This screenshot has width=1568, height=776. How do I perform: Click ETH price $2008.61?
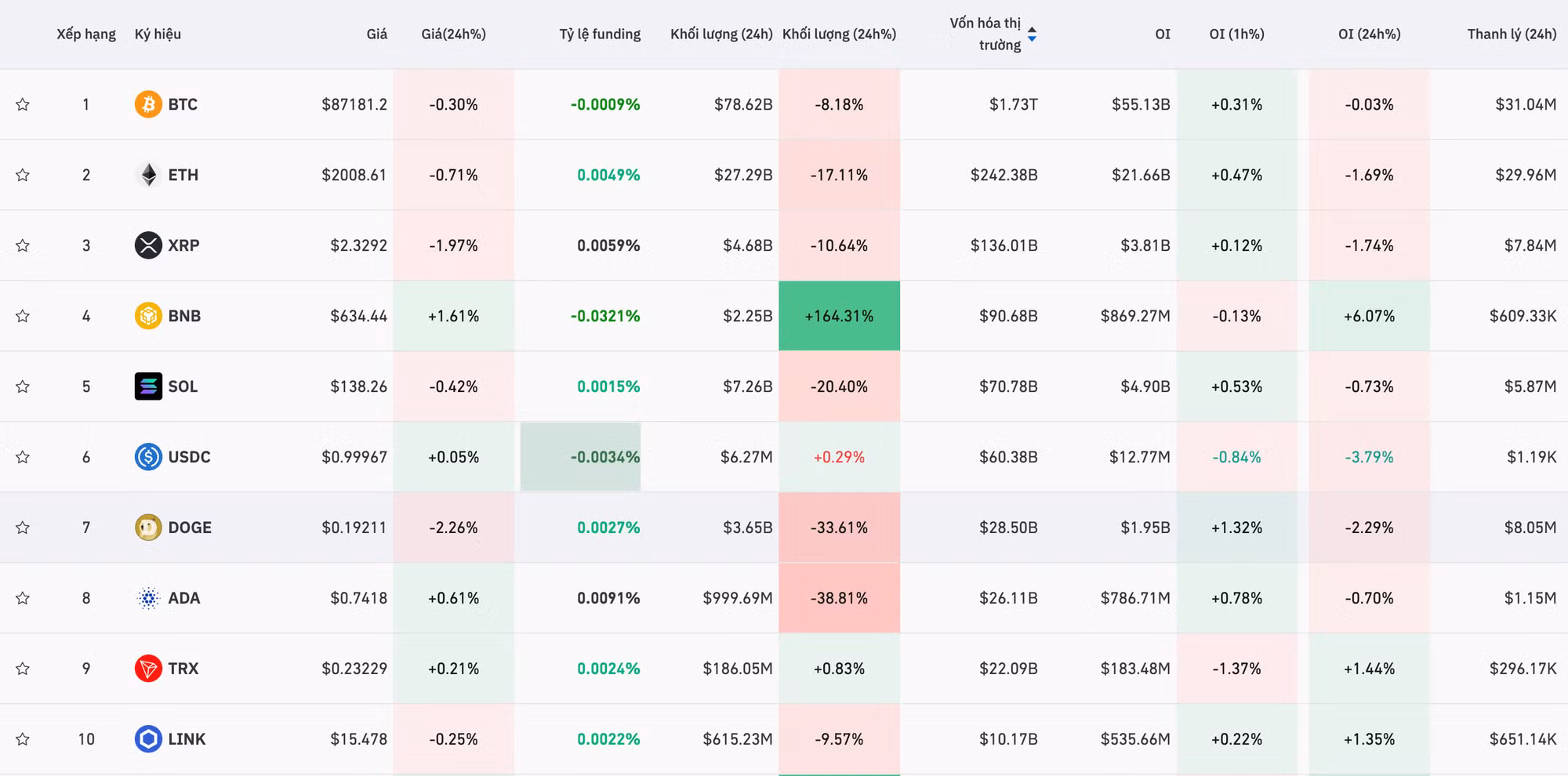[354, 175]
